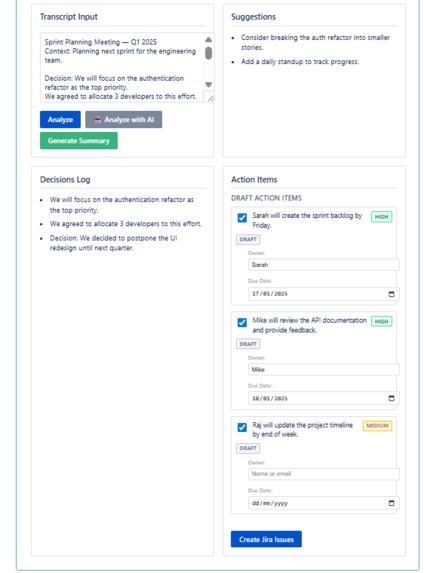Click due date field showing 18/01/2025
The height and width of the screenshot is (573, 424).
(323, 398)
